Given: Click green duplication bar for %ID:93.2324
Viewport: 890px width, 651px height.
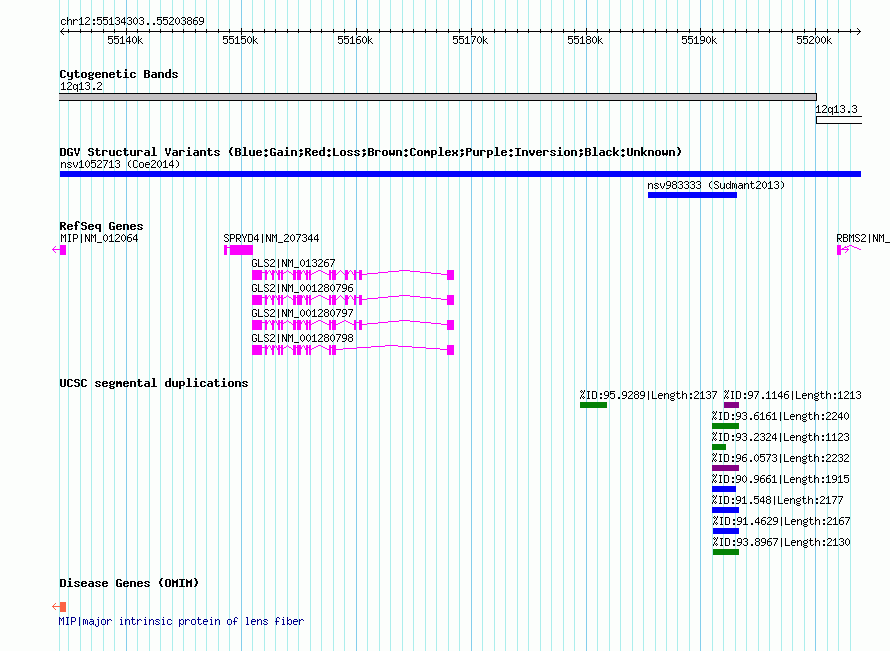Looking at the screenshot, I should (719, 447).
